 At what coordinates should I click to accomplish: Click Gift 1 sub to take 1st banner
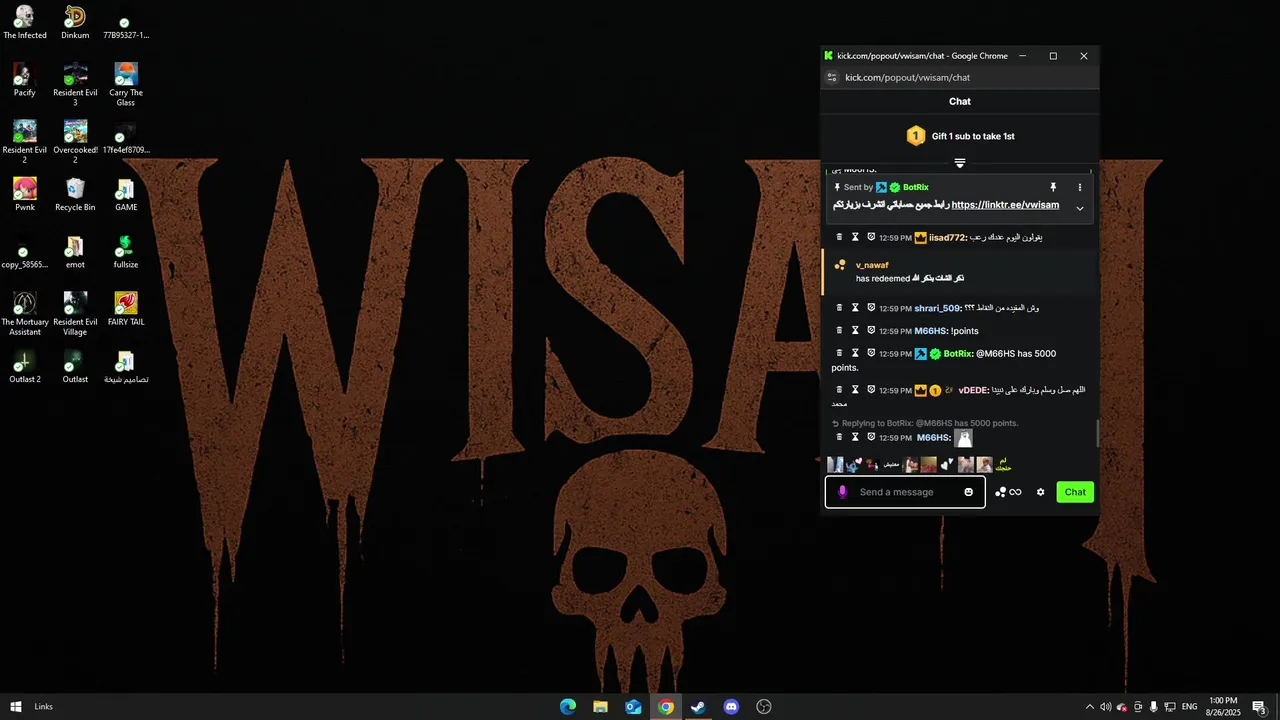point(959,136)
